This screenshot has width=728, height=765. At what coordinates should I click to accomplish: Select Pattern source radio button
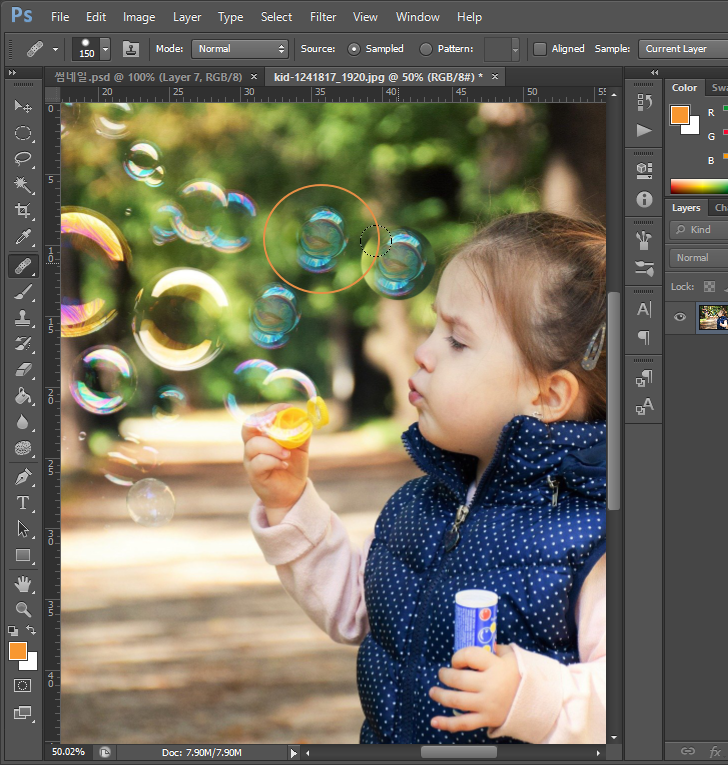(x=425, y=49)
